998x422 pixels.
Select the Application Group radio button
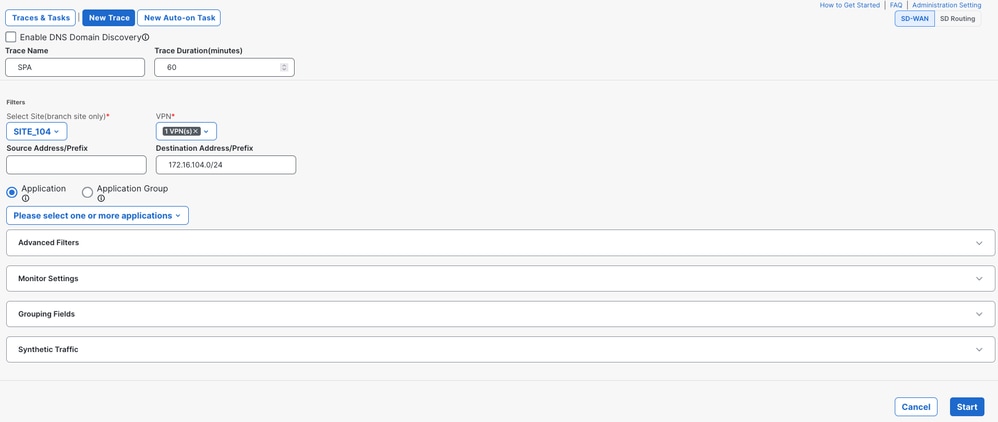click(x=87, y=192)
